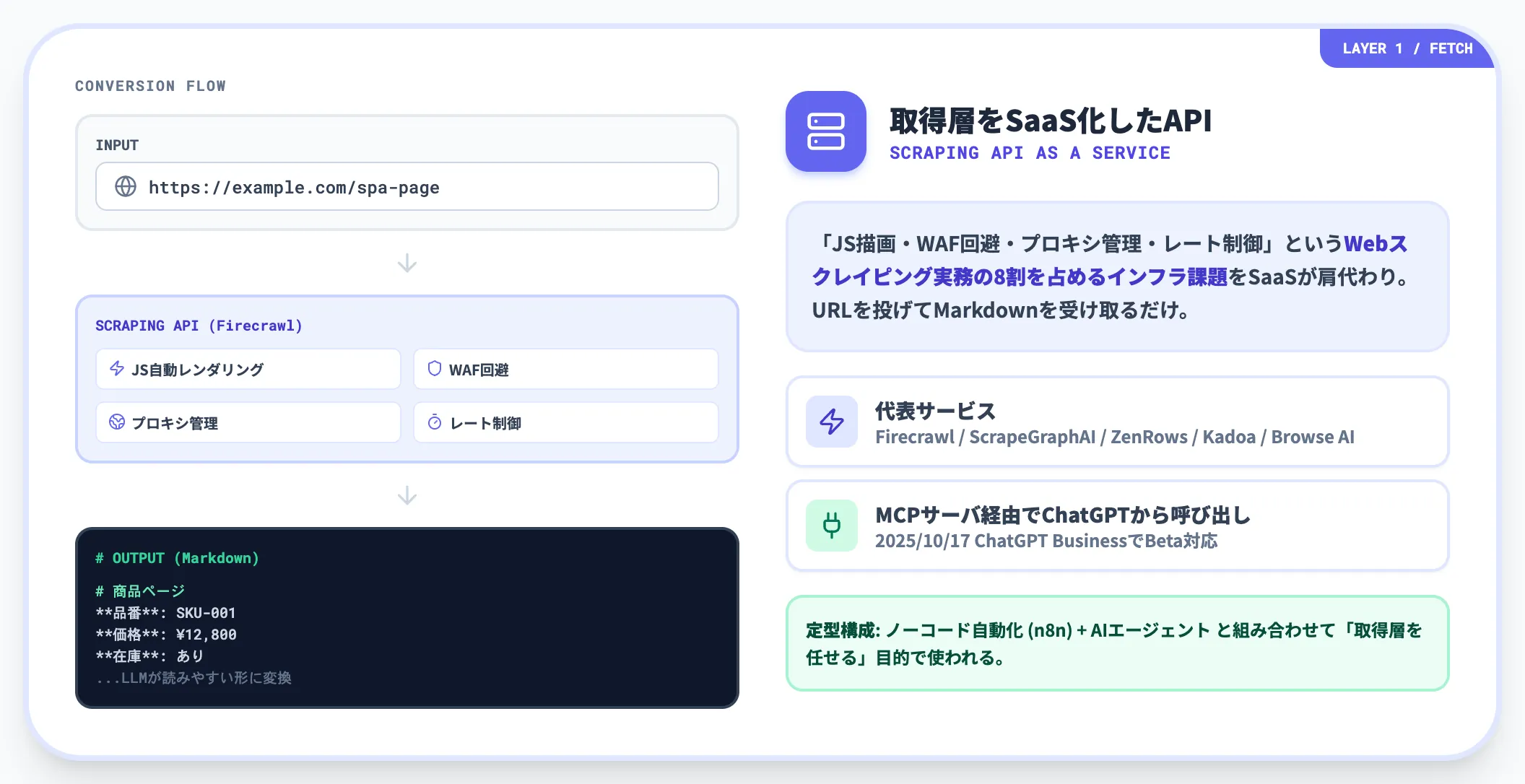Click the green 定型構成 note box
Screen dimensions: 1525x784
point(1118,643)
